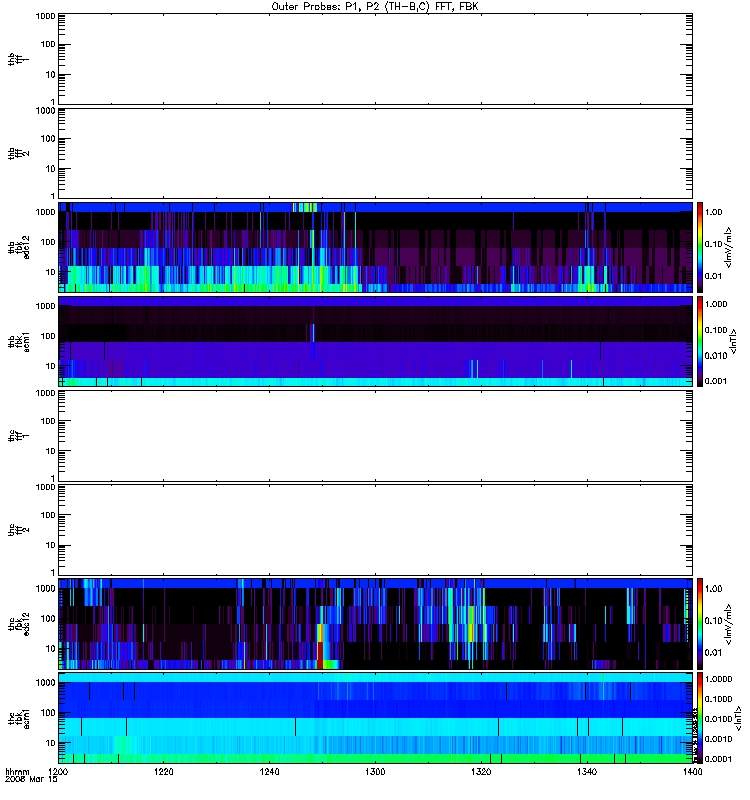The height and width of the screenshot is (800, 750).
Task: Click the '1000' y-tick of the top thb FFT 1 panel
Action: point(45,16)
